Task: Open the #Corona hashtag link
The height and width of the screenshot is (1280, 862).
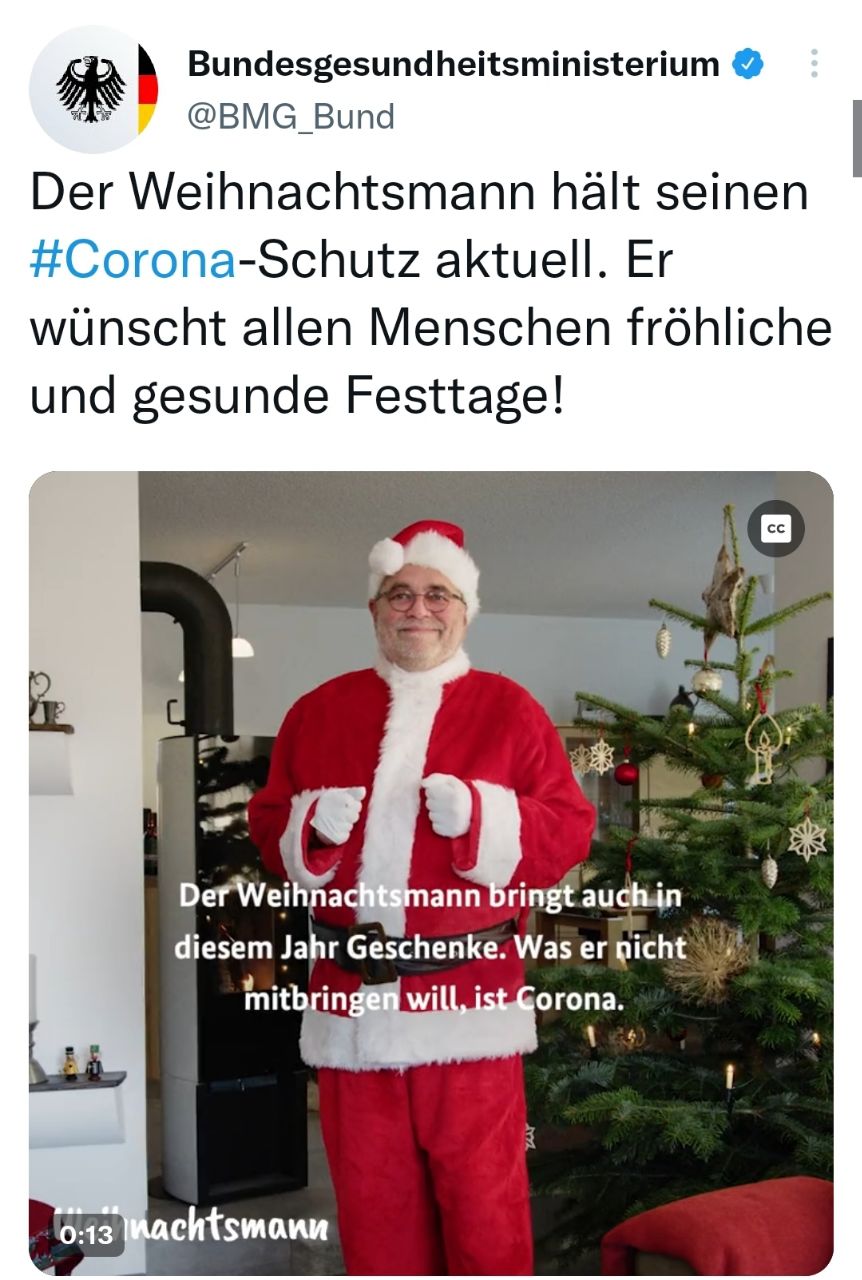Action: pyautogui.click(x=134, y=260)
